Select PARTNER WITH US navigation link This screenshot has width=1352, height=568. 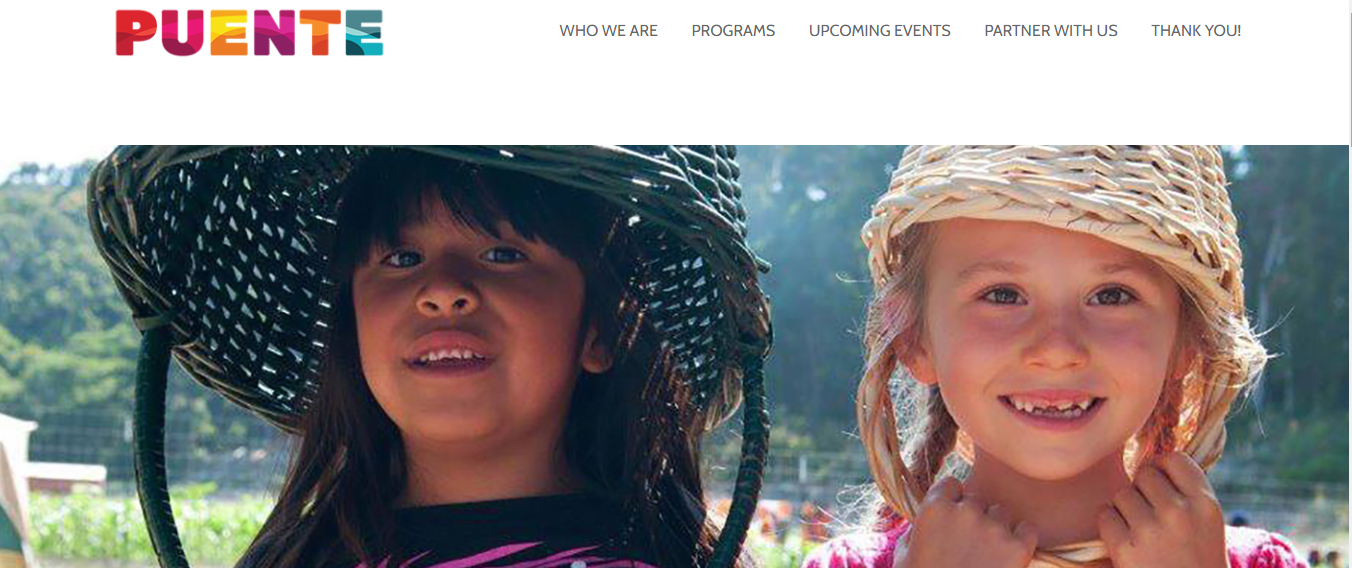pyautogui.click(x=1051, y=31)
